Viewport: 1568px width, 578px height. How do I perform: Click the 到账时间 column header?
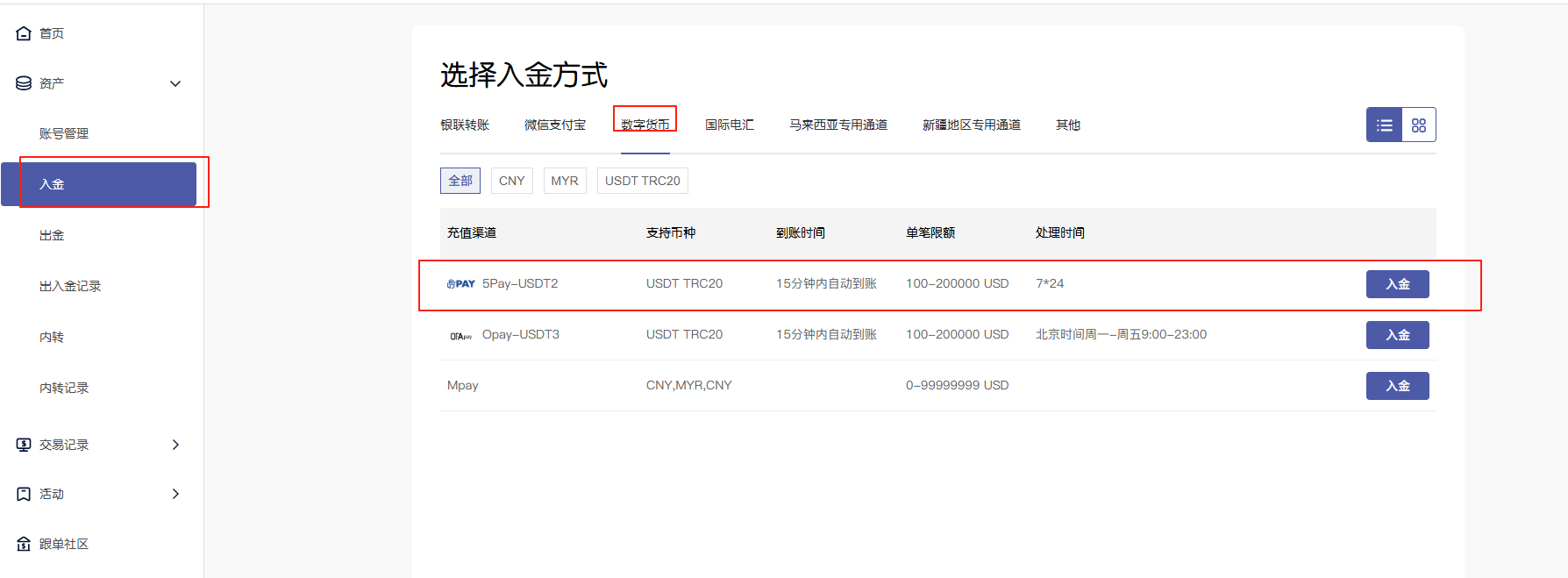(x=801, y=232)
